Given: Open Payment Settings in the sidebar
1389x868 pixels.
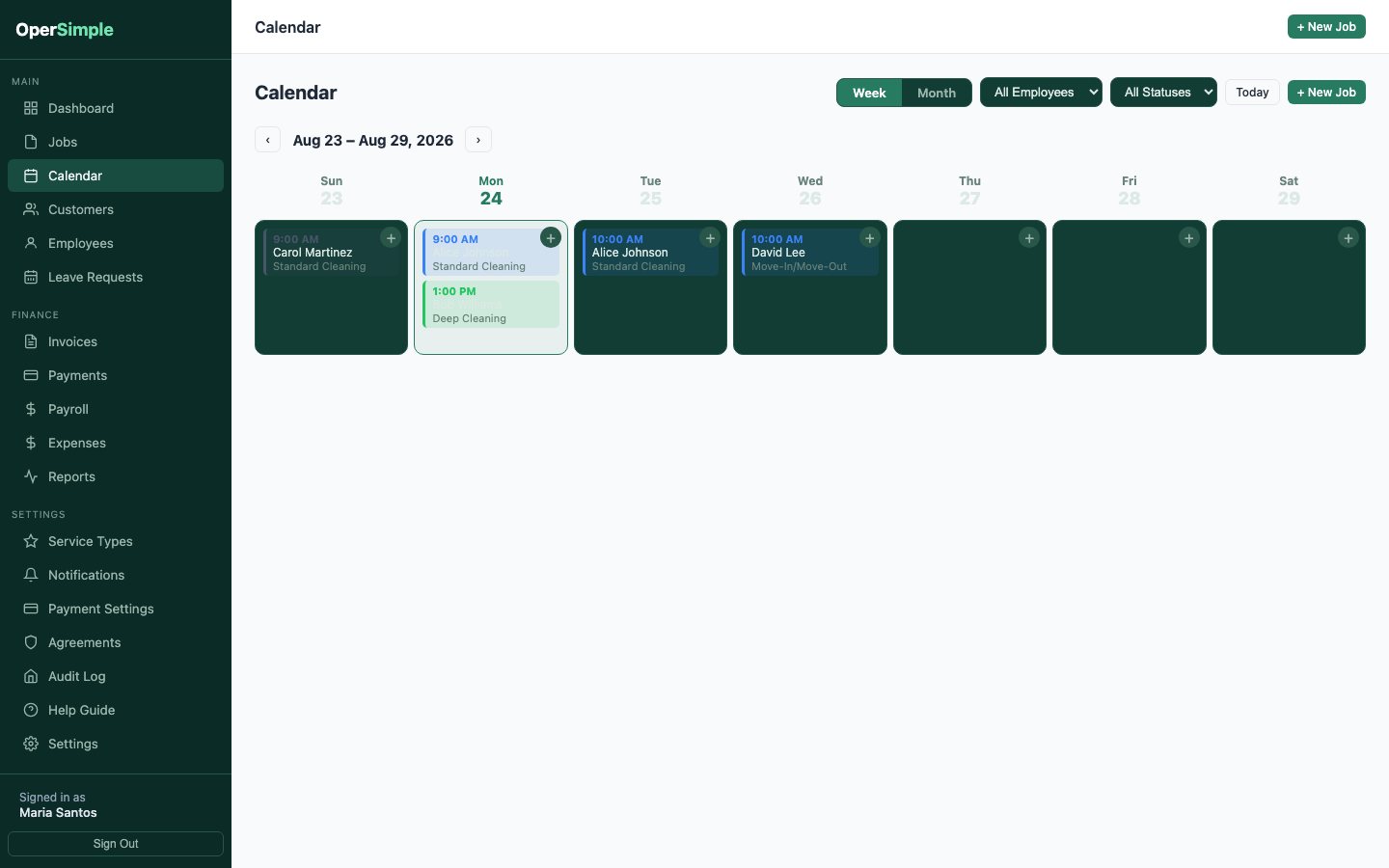Looking at the screenshot, I should 116,609.
